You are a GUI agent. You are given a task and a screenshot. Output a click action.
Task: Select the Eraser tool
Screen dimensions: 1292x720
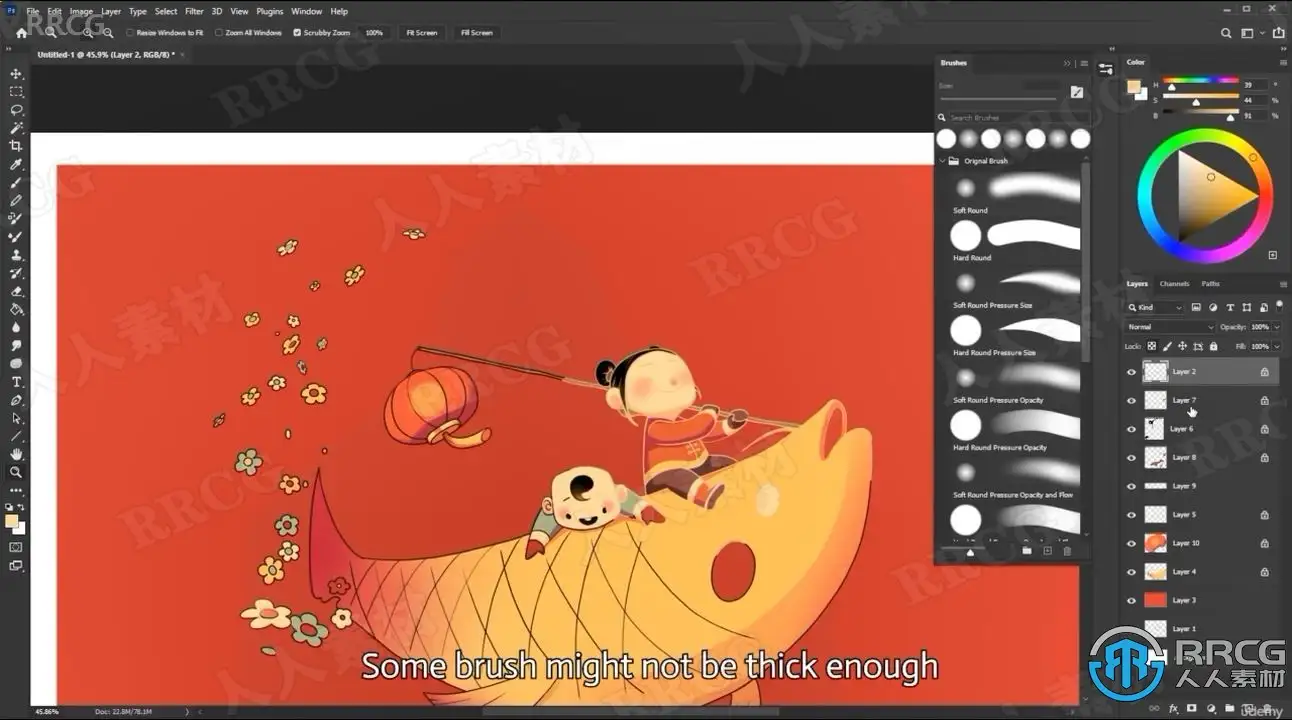(x=16, y=291)
